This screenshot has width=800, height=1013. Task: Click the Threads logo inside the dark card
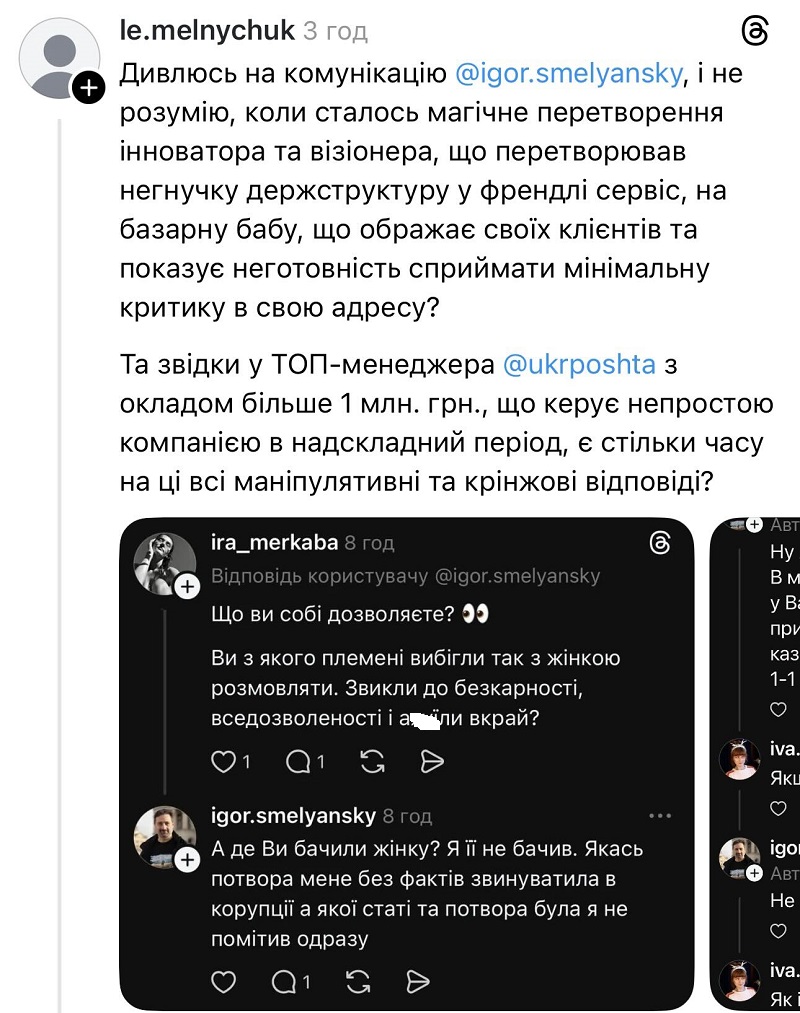click(660, 543)
